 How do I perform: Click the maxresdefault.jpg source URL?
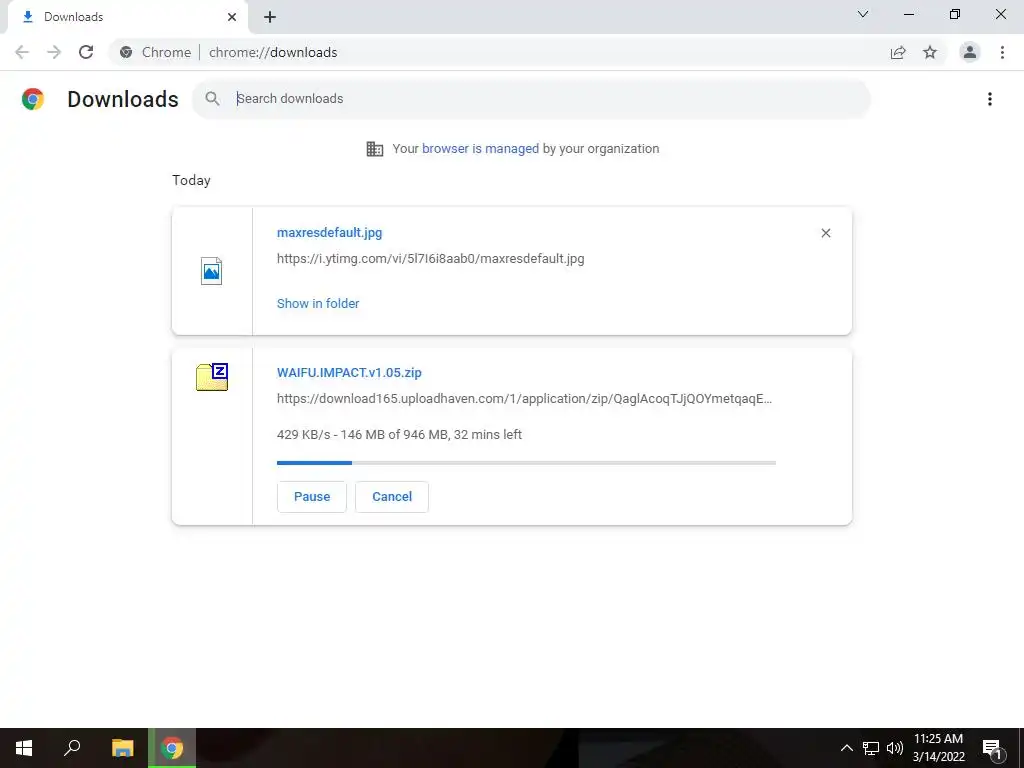(x=430, y=259)
